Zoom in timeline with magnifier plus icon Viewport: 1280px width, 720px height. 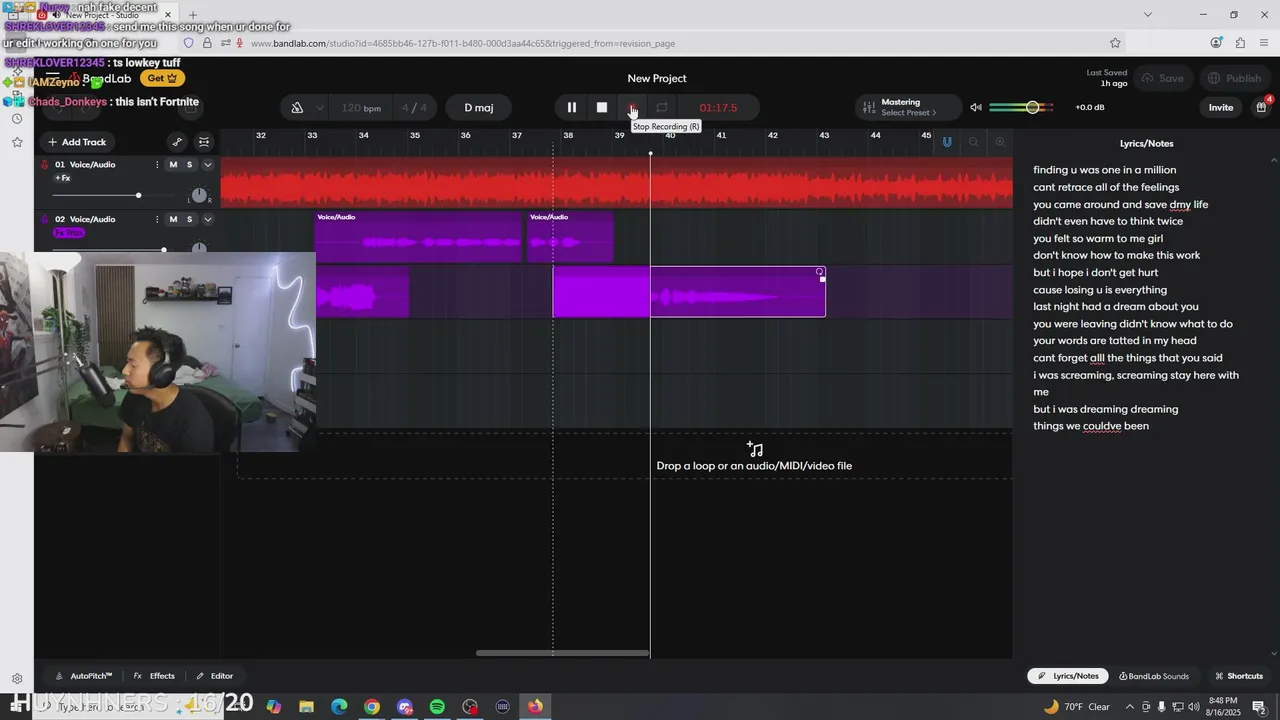coord(1000,142)
